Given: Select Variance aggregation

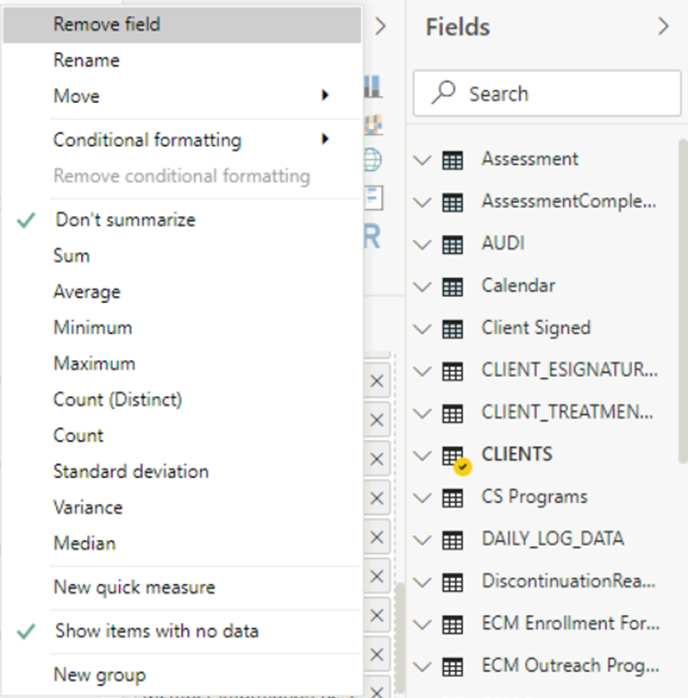Looking at the screenshot, I should [182, 507].
